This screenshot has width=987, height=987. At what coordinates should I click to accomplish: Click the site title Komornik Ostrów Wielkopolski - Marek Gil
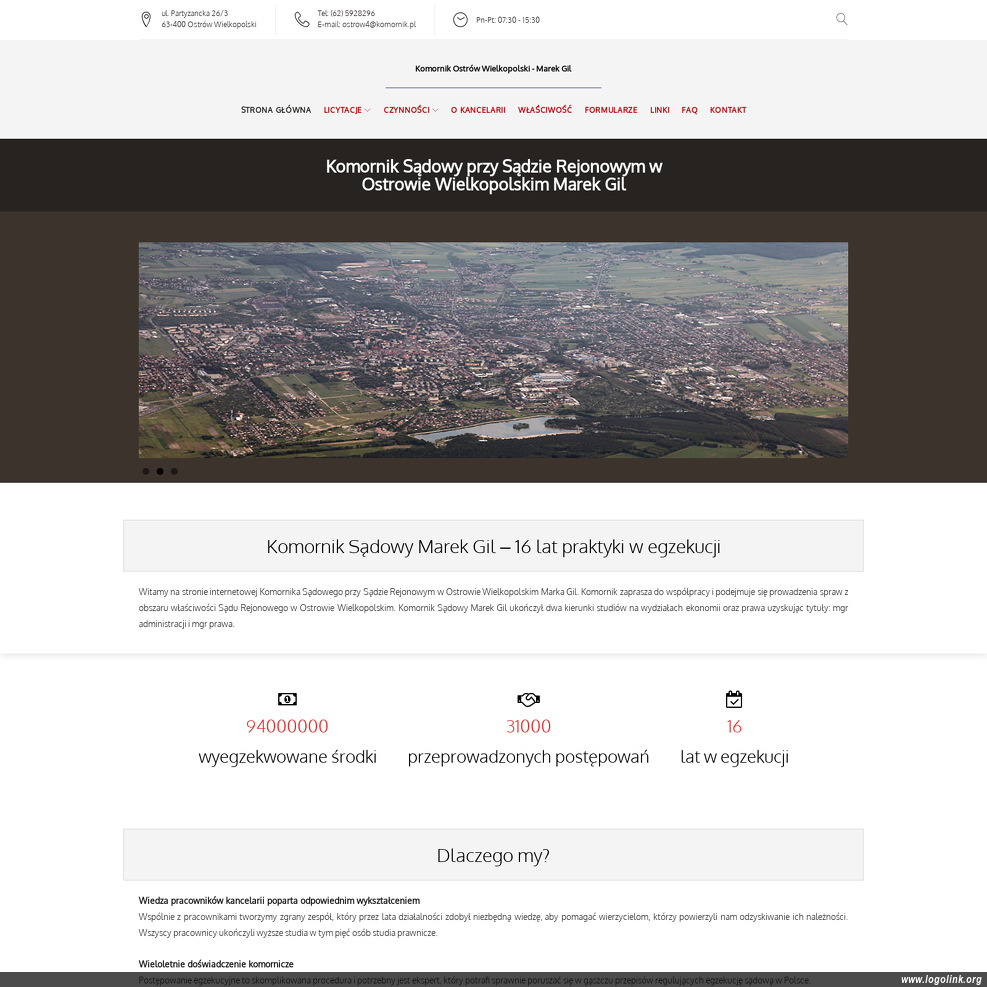coord(493,69)
